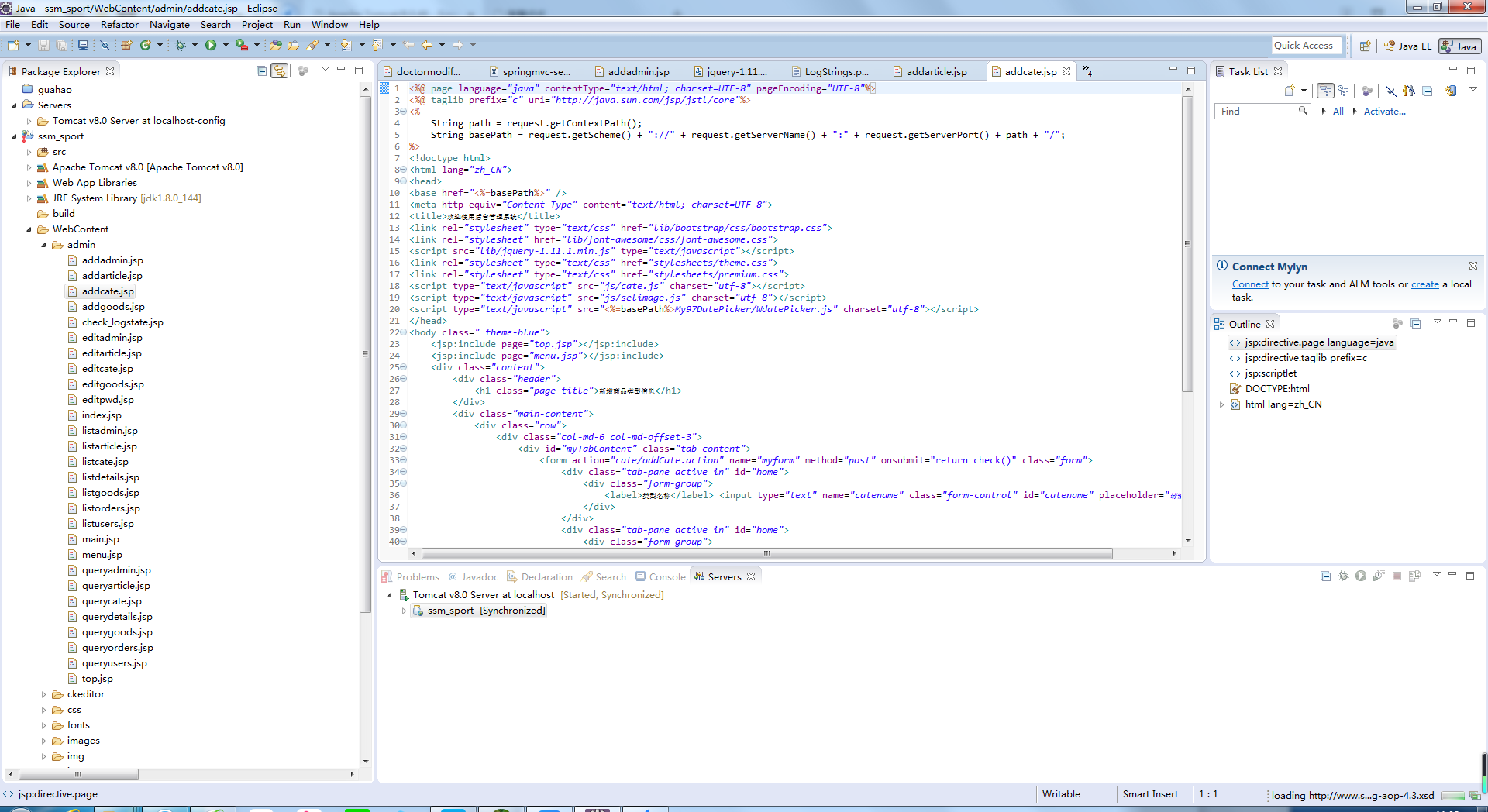Image resolution: width=1488 pixels, height=812 pixels.
Task: Switch to Java perspective button
Action: pos(1459,46)
